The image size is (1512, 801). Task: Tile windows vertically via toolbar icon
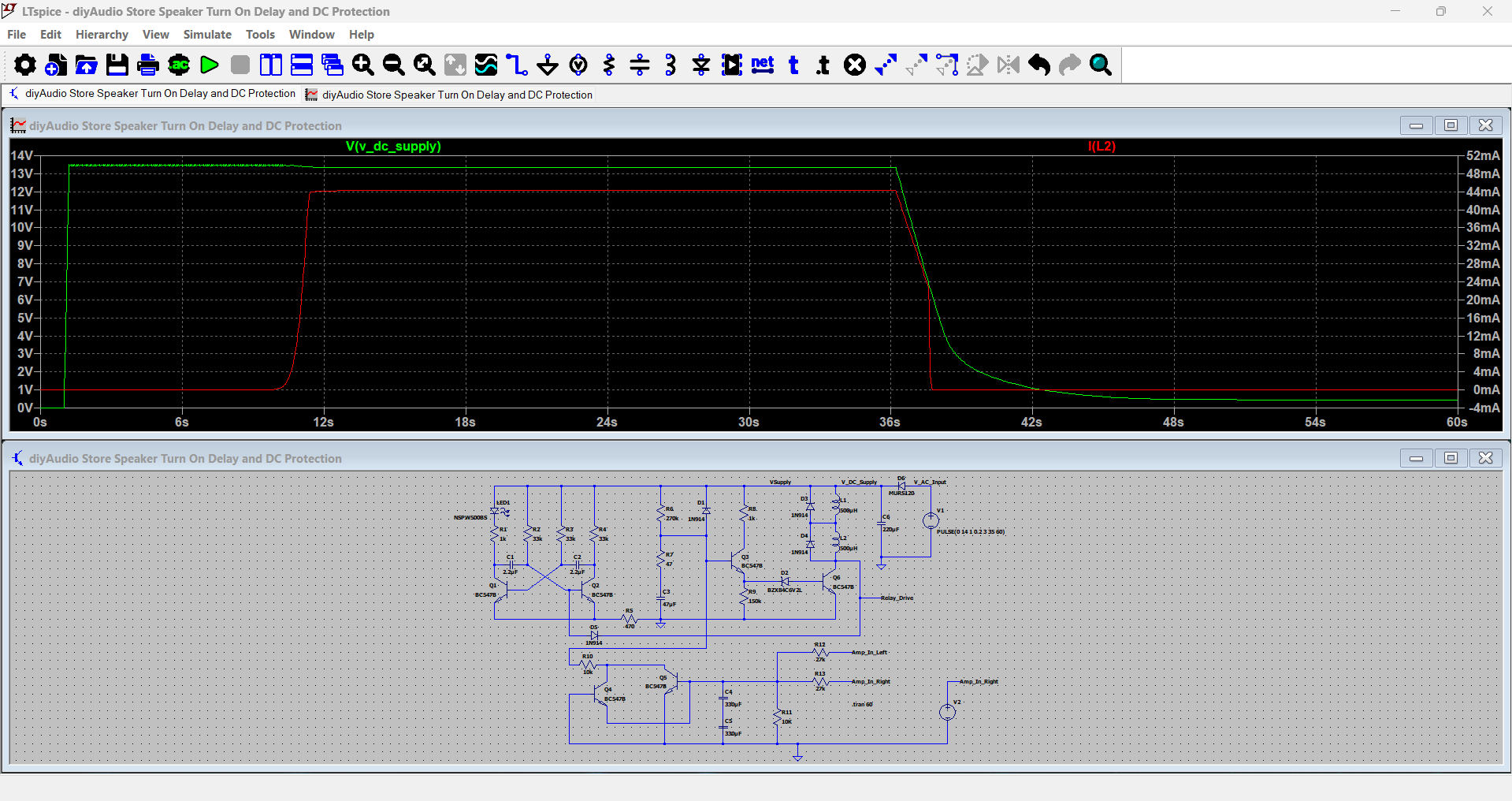271,65
